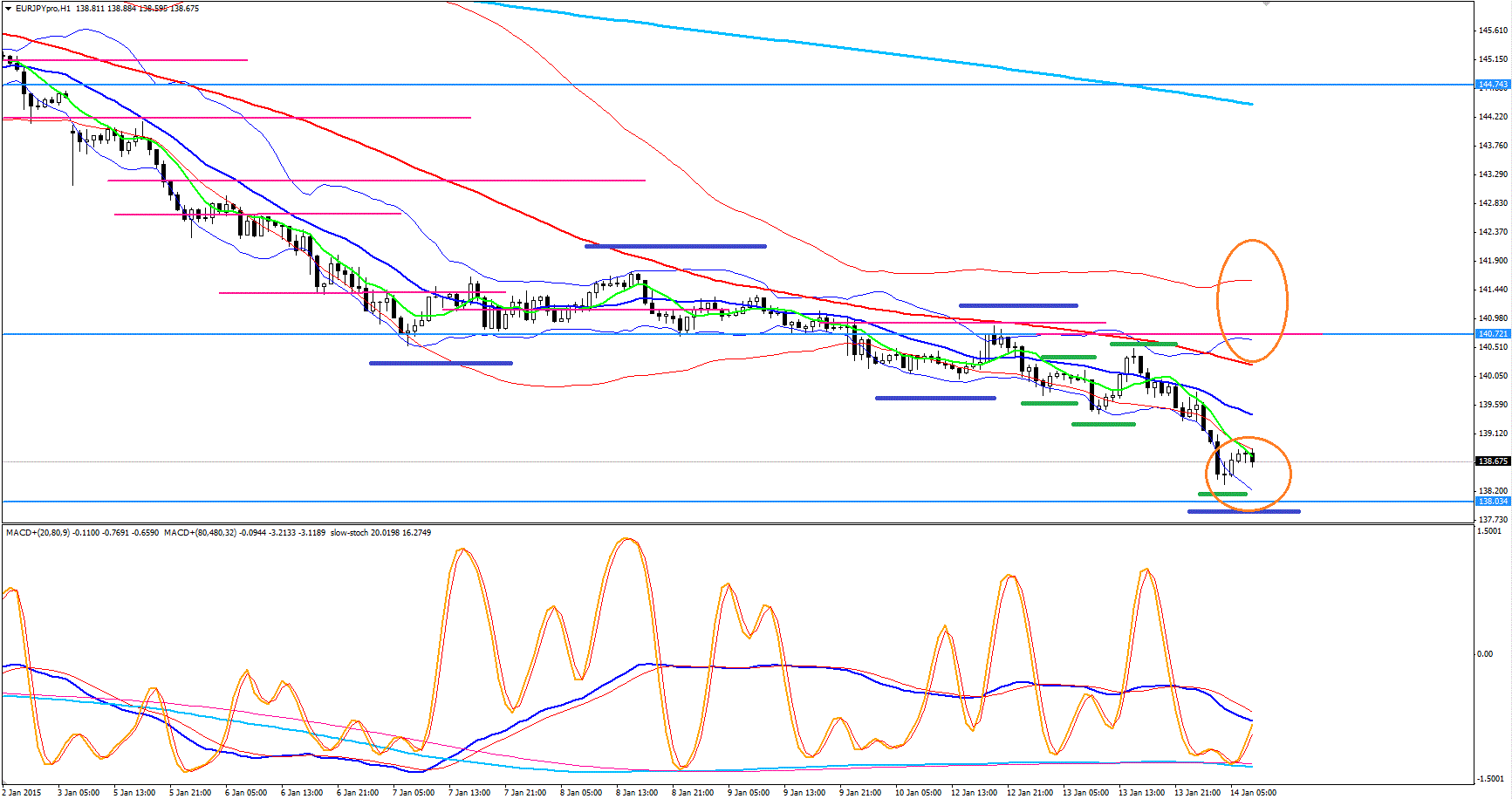The height and width of the screenshot is (799, 1512).
Task: Click the current price label 138.675
Action: click(1492, 461)
